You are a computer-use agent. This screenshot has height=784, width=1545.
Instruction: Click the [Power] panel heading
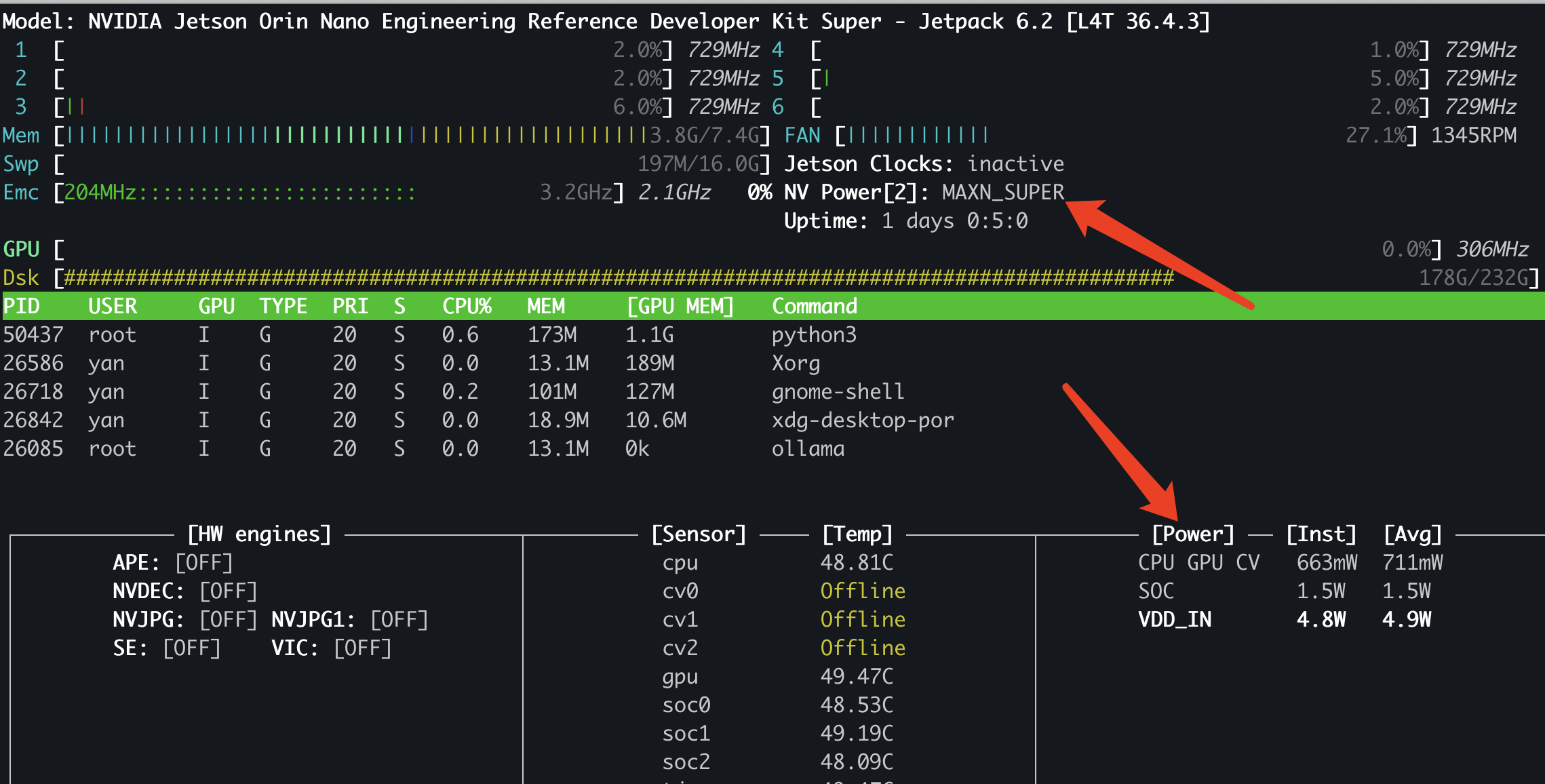1193,534
